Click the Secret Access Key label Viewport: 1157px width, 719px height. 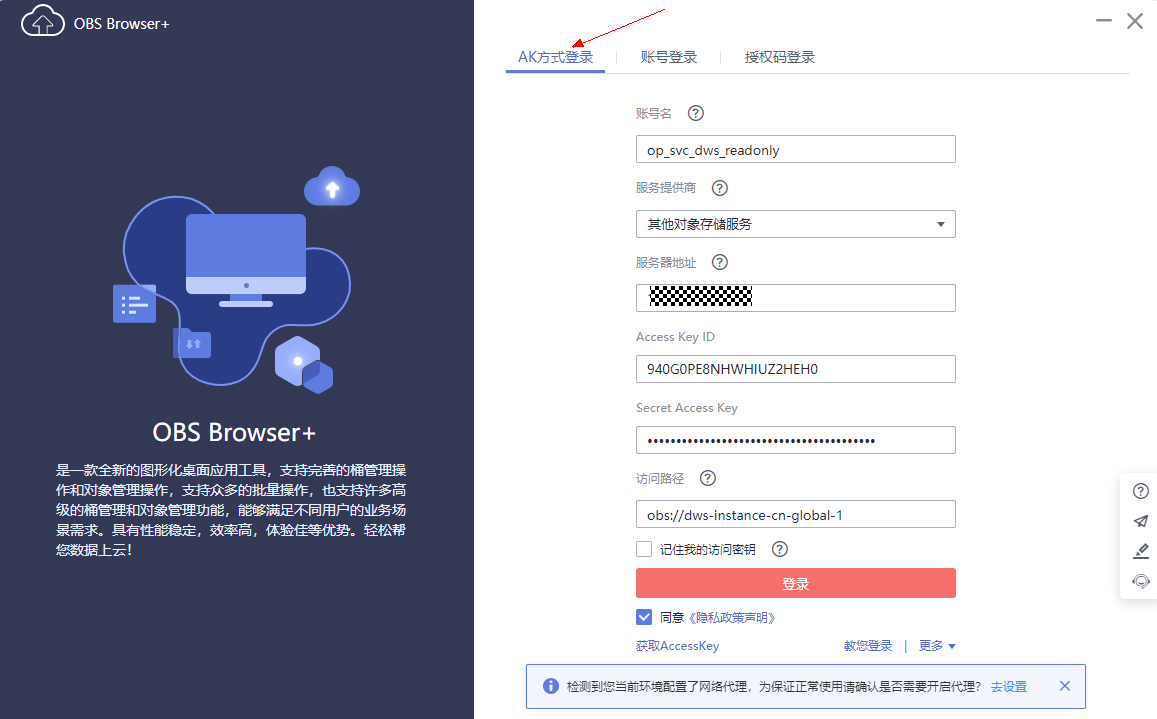click(686, 407)
